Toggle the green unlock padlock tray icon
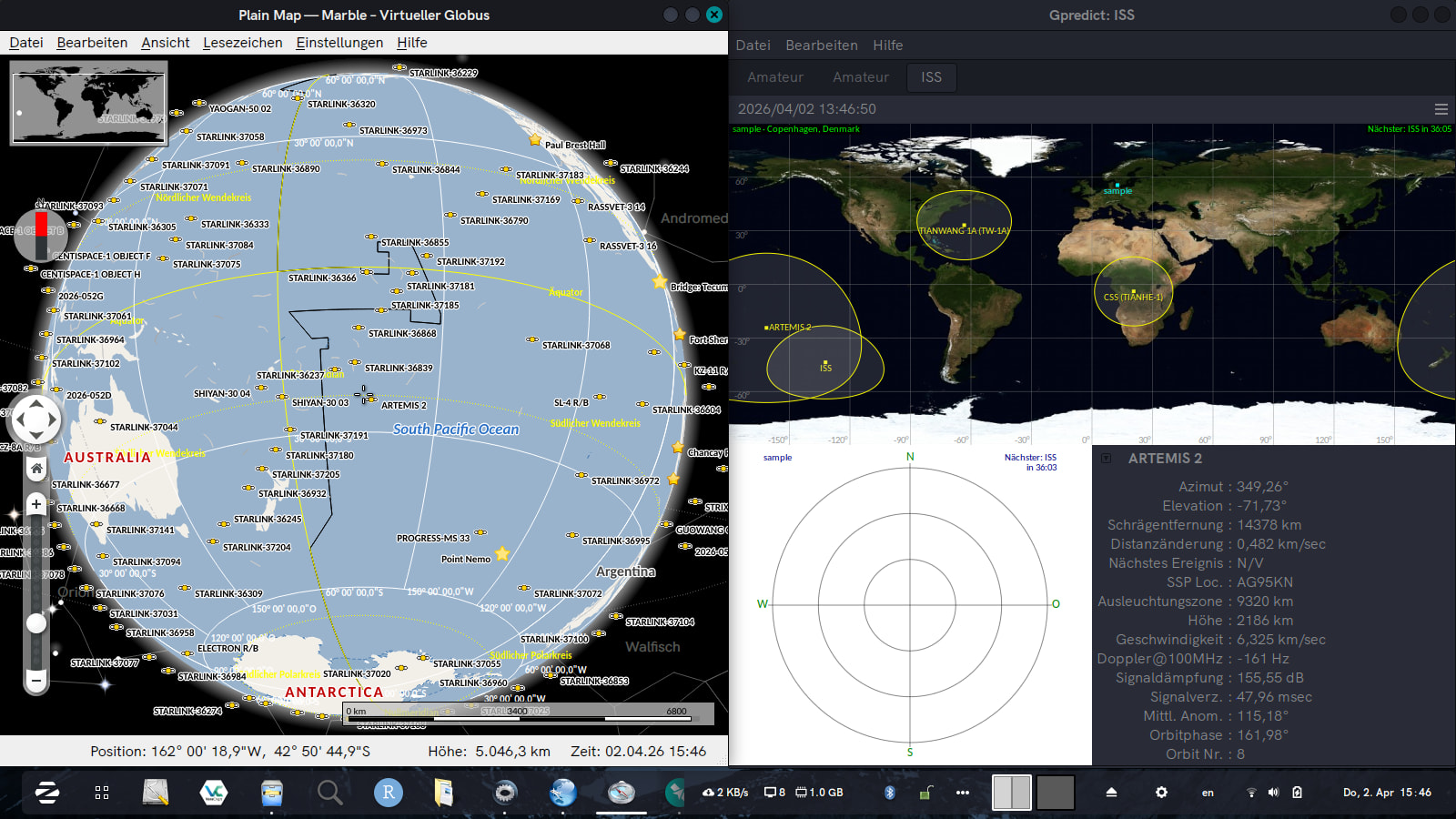The height and width of the screenshot is (819, 1456). [x=925, y=793]
